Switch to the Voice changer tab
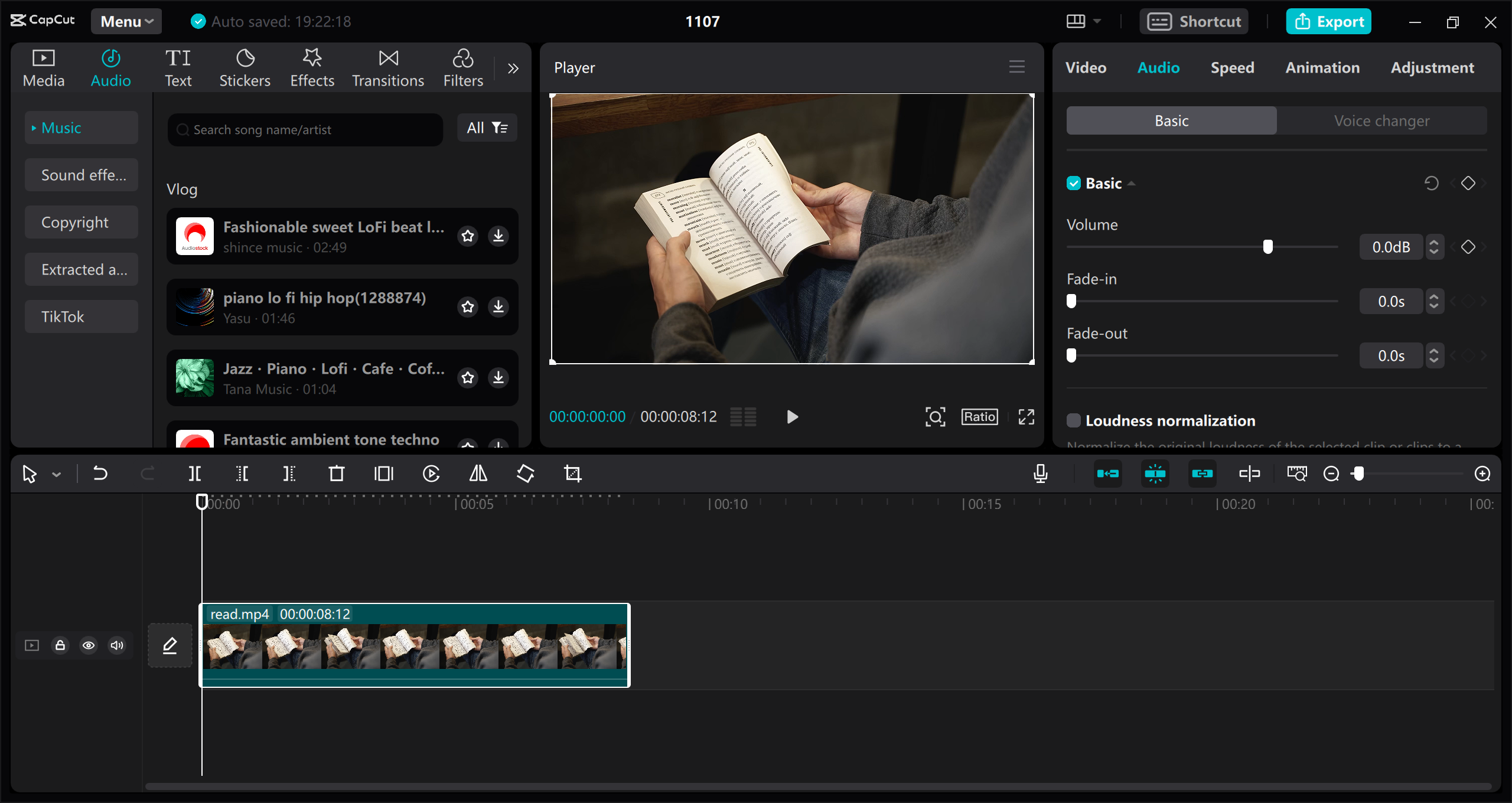This screenshot has height=803, width=1512. coord(1381,120)
